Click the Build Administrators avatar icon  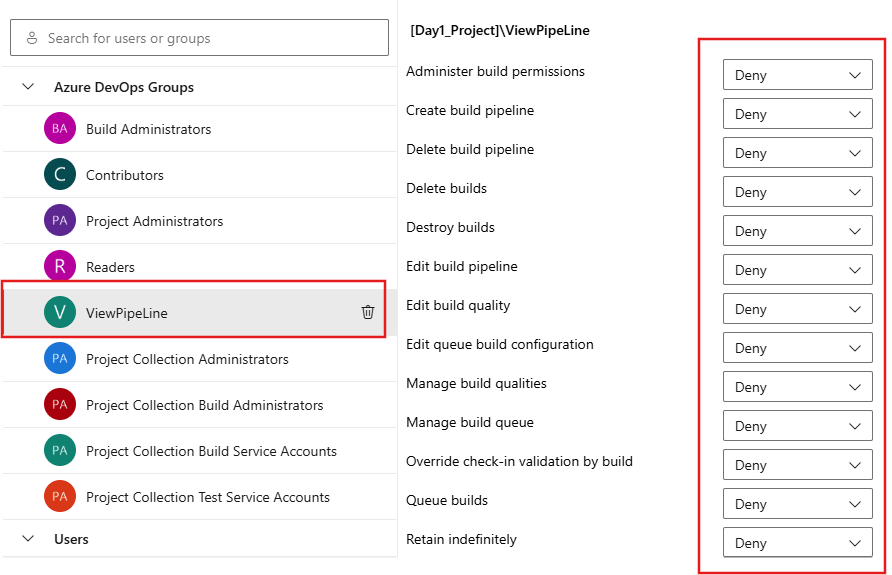60,129
